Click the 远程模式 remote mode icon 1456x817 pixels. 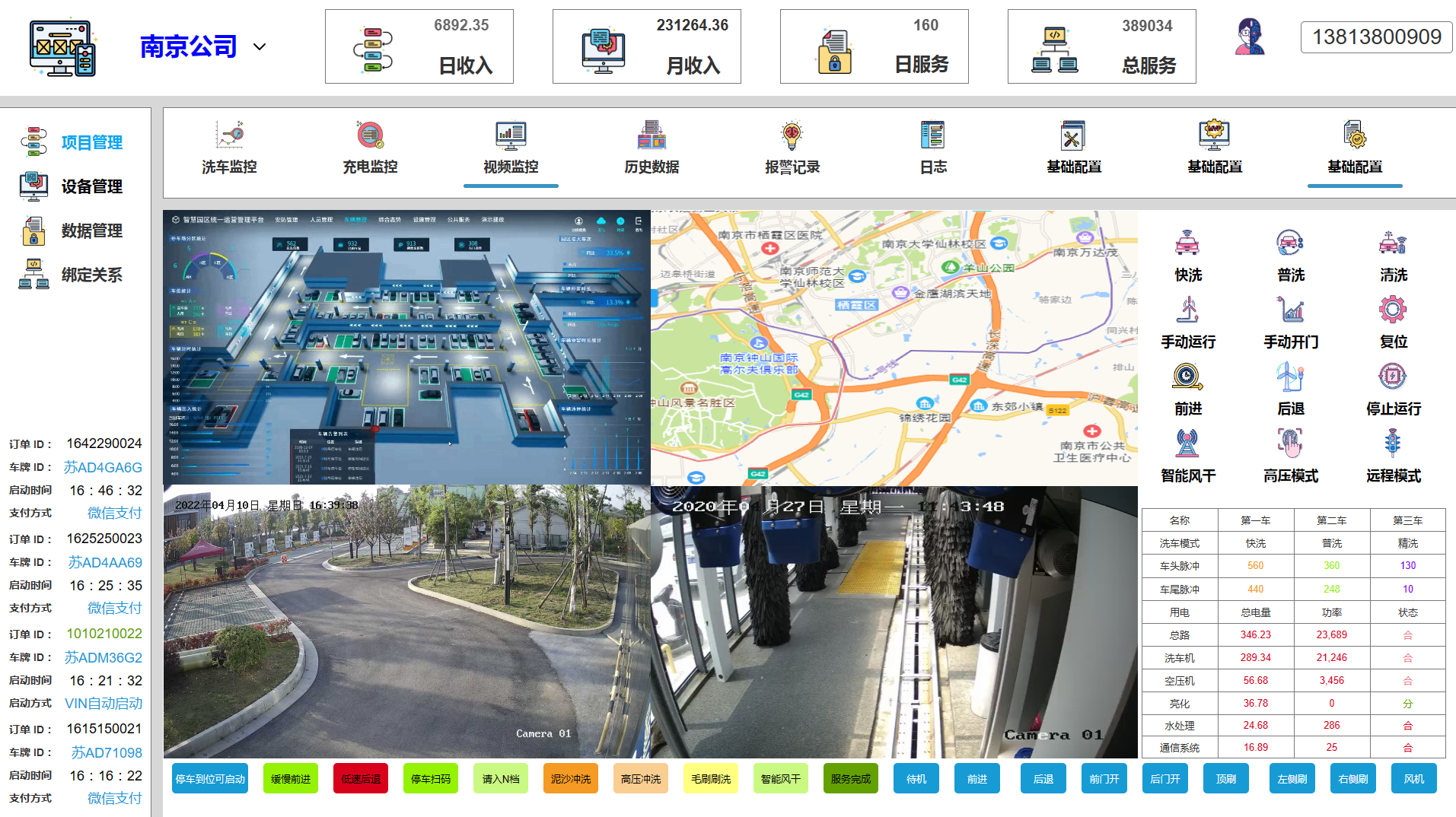(x=1393, y=443)
